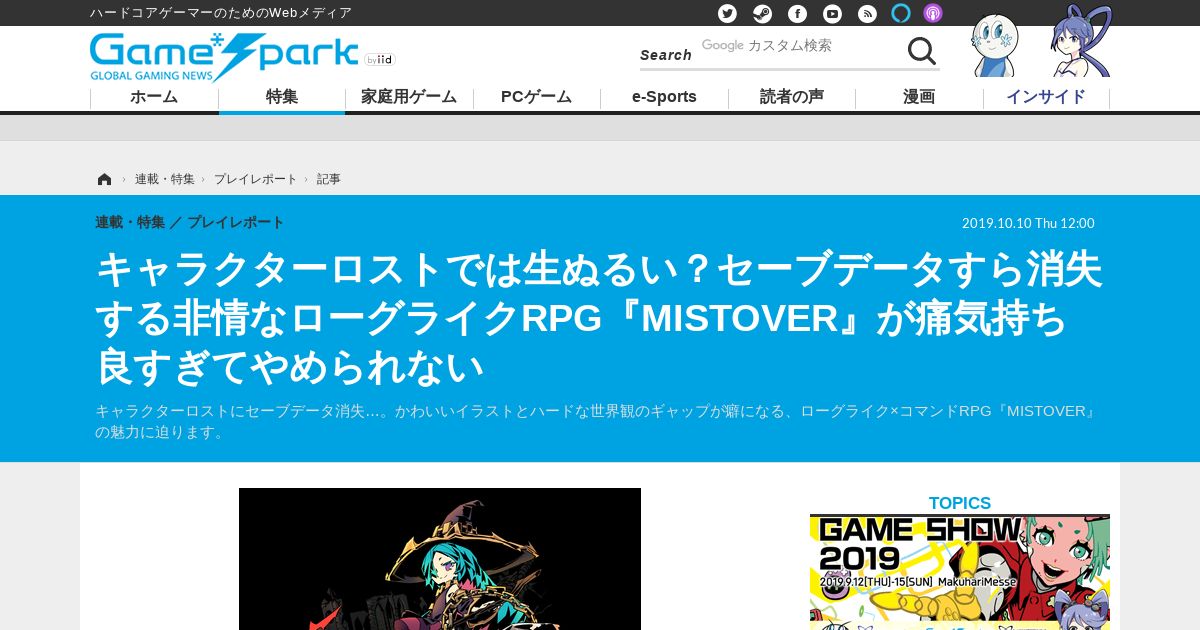The image size is (1200, 630).
Task: Open the Alexa ring icon
Action: pyautogui.click(x=901, y=13)
